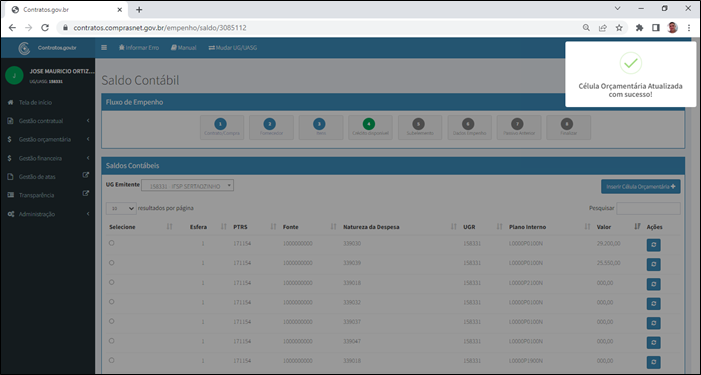701x375 pixels.
Task: Bookmark page with star icon
Action: (x=619, y=28)
